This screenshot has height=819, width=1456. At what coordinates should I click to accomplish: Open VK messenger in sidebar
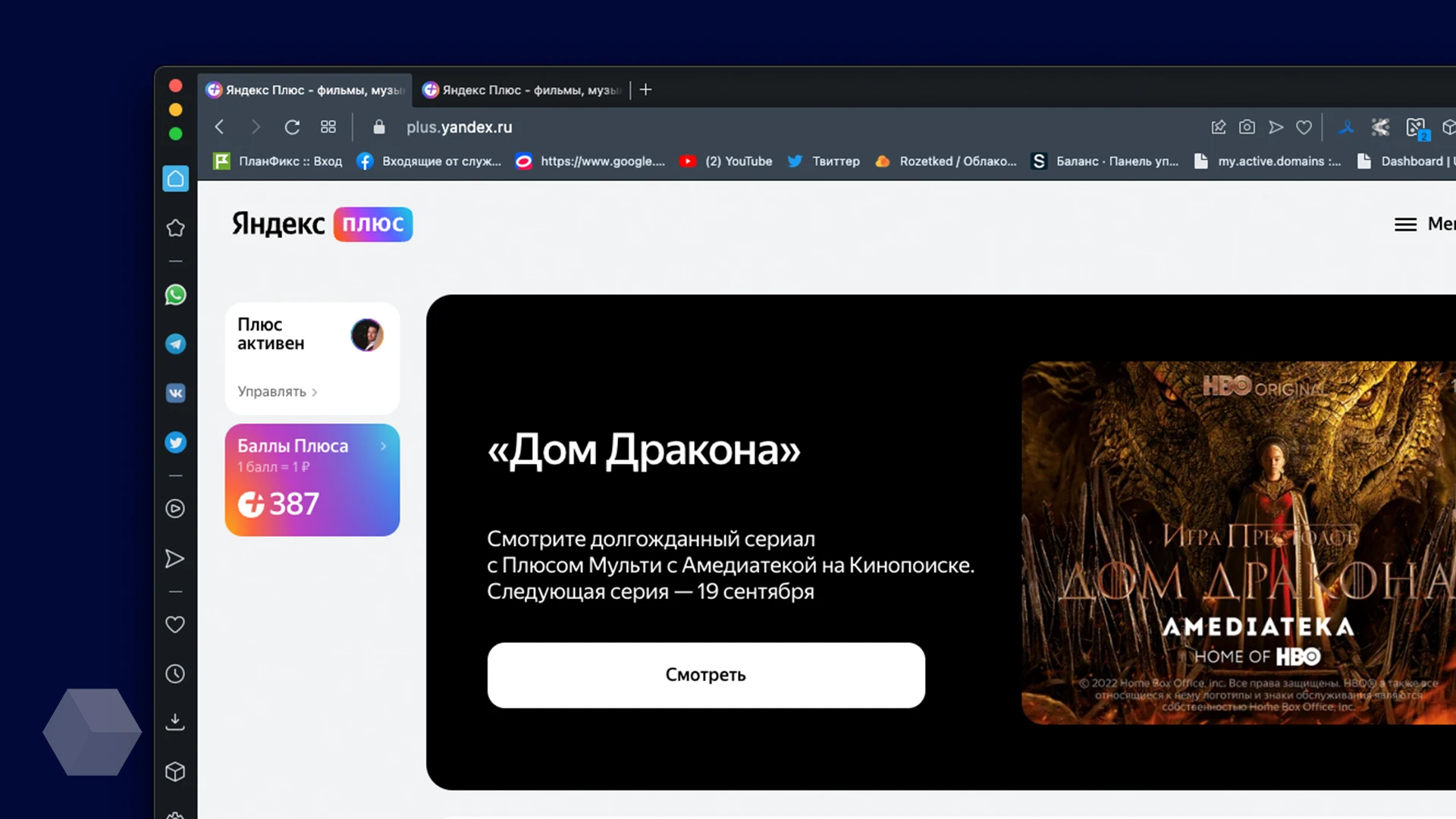point(175,393)
